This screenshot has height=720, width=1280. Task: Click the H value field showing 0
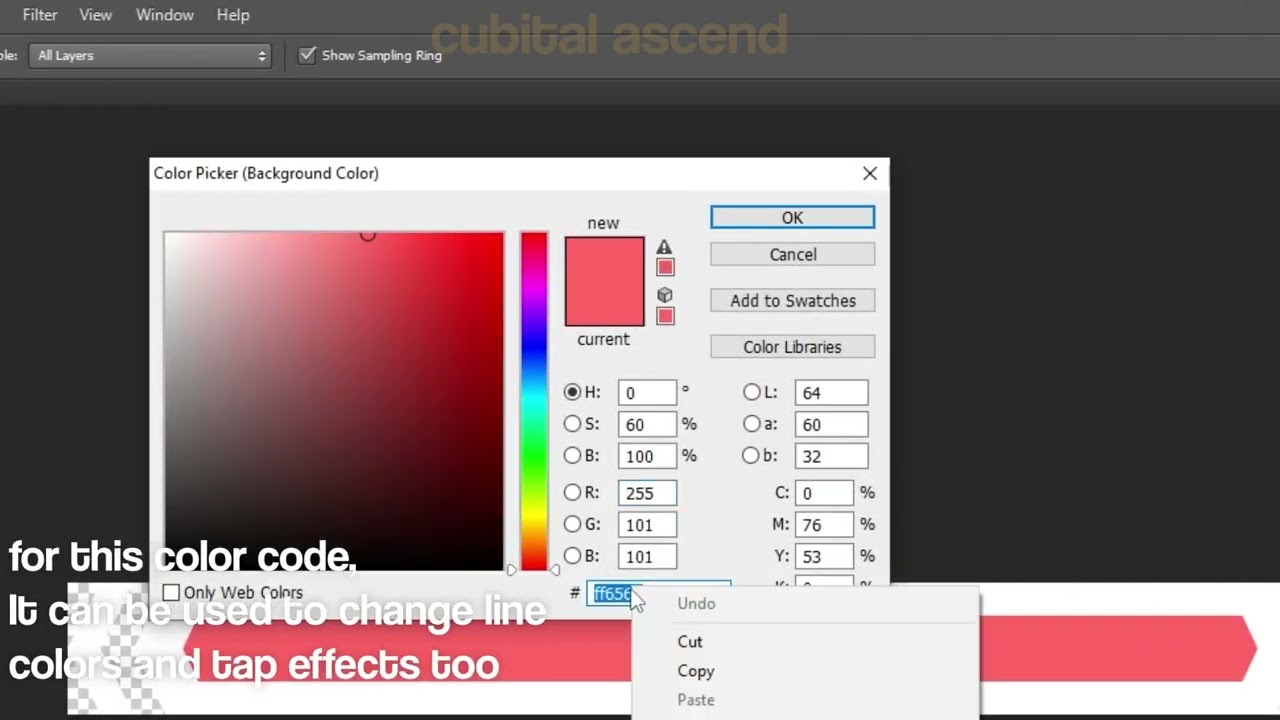646,393
